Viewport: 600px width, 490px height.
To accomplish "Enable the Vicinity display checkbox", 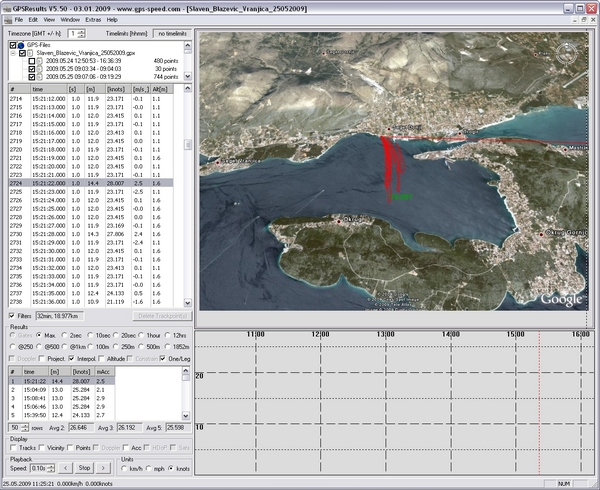I will coord(42,448).
